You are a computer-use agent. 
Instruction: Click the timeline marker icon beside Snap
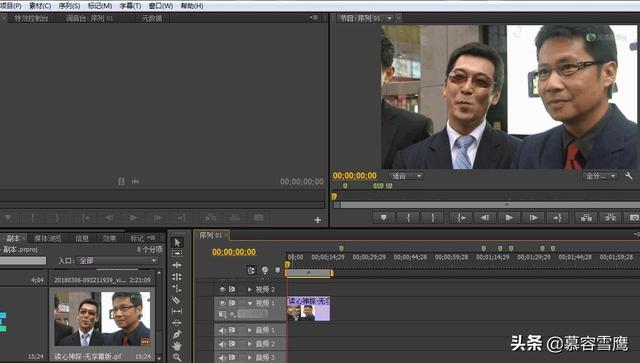(278, 270)
